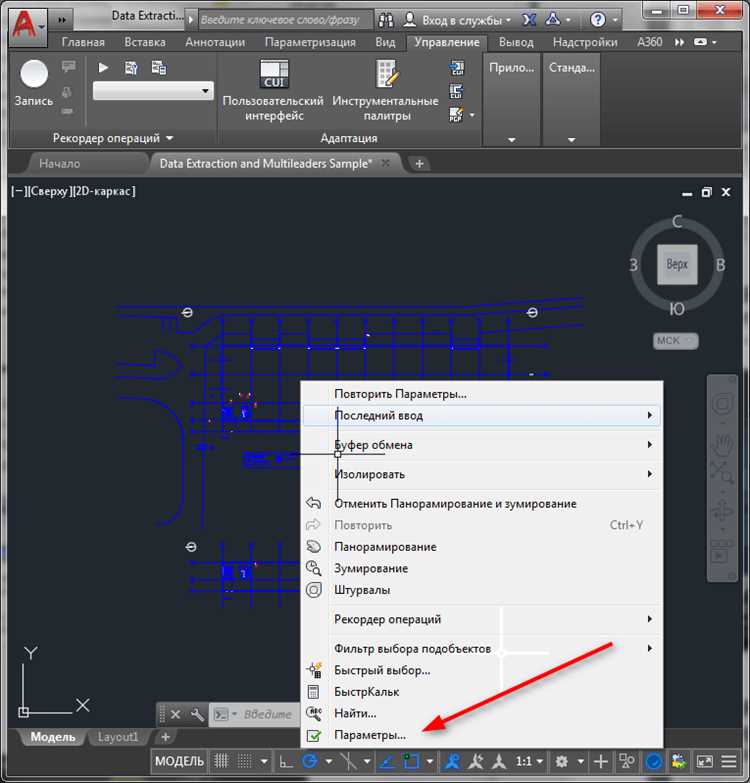The image size is (750, 783).
Task: Click the Edit aliases PGP icon
Action: [x=456, y=115]
